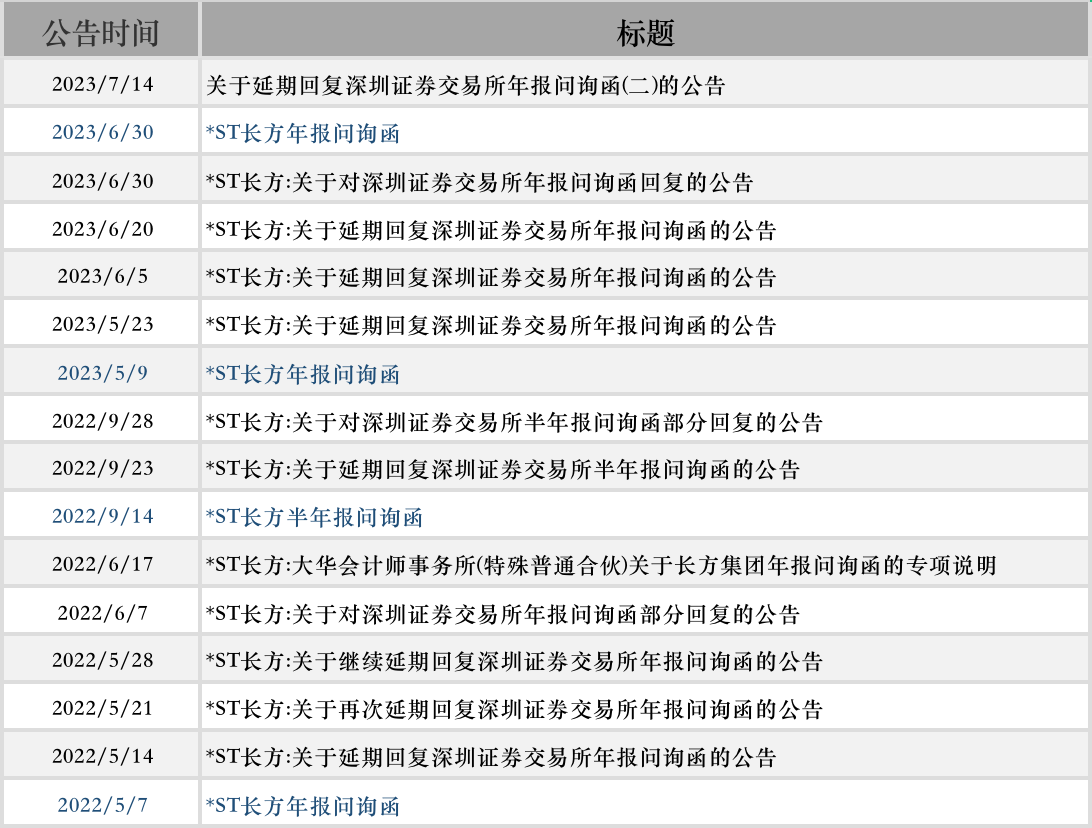Open 关于延期回复深圳证券交易所半年报问询函的公告 title

pyautogui.click(x=502, y=469)
